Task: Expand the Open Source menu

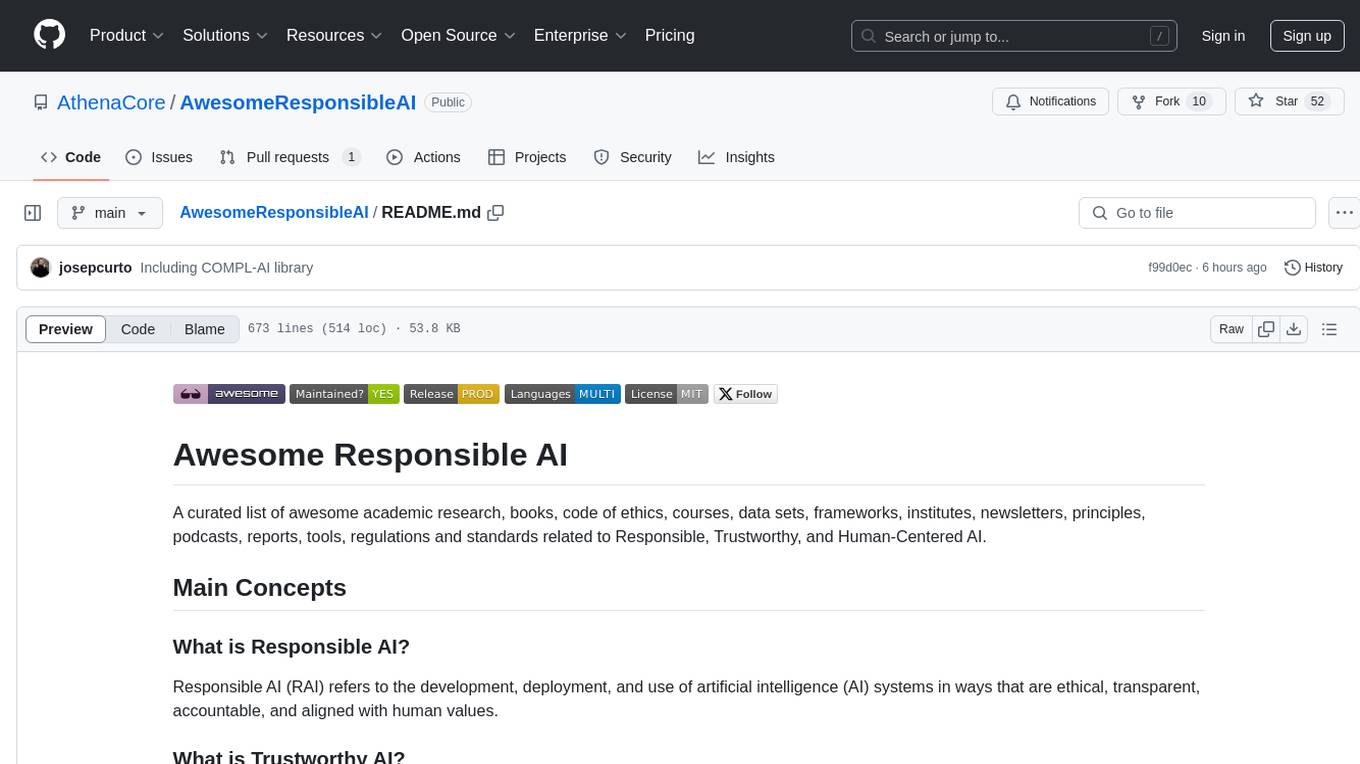Action: (x=458, y=35)
